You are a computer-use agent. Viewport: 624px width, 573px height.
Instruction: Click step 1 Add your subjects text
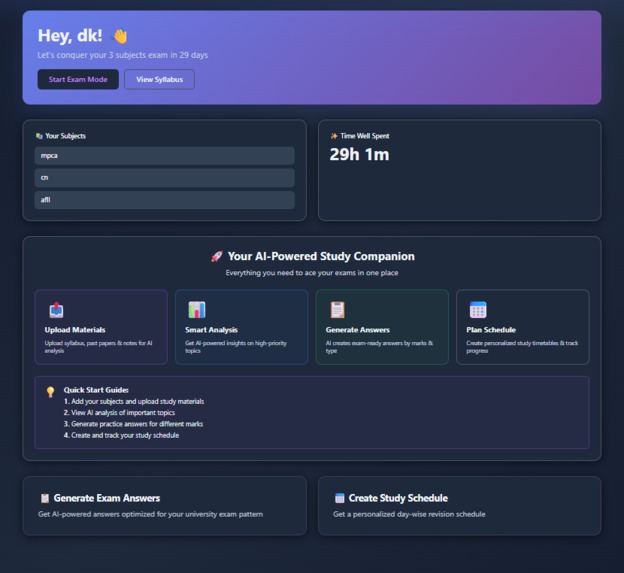(x=134, y=401)
